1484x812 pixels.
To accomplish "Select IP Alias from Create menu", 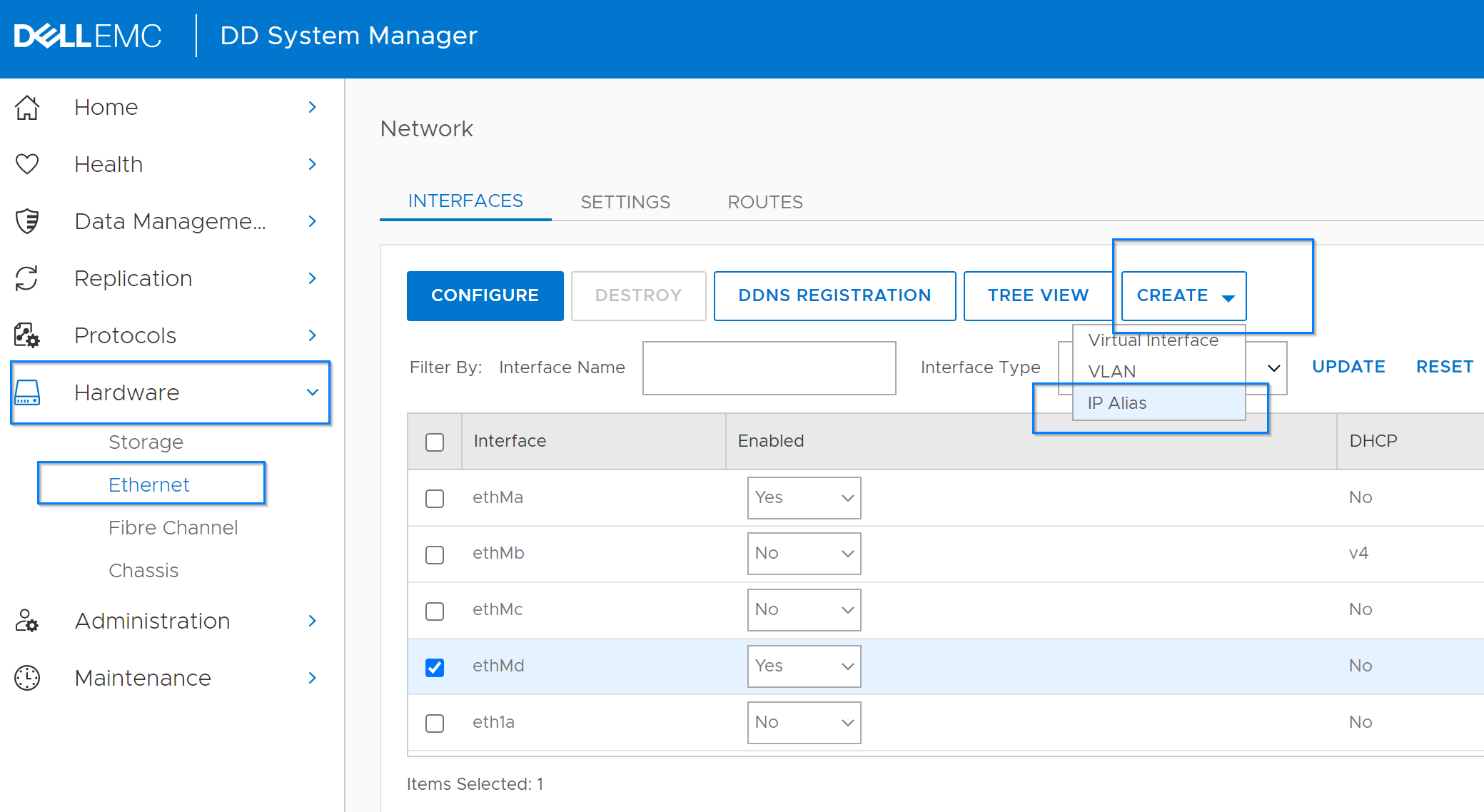I will [1117, 403].
